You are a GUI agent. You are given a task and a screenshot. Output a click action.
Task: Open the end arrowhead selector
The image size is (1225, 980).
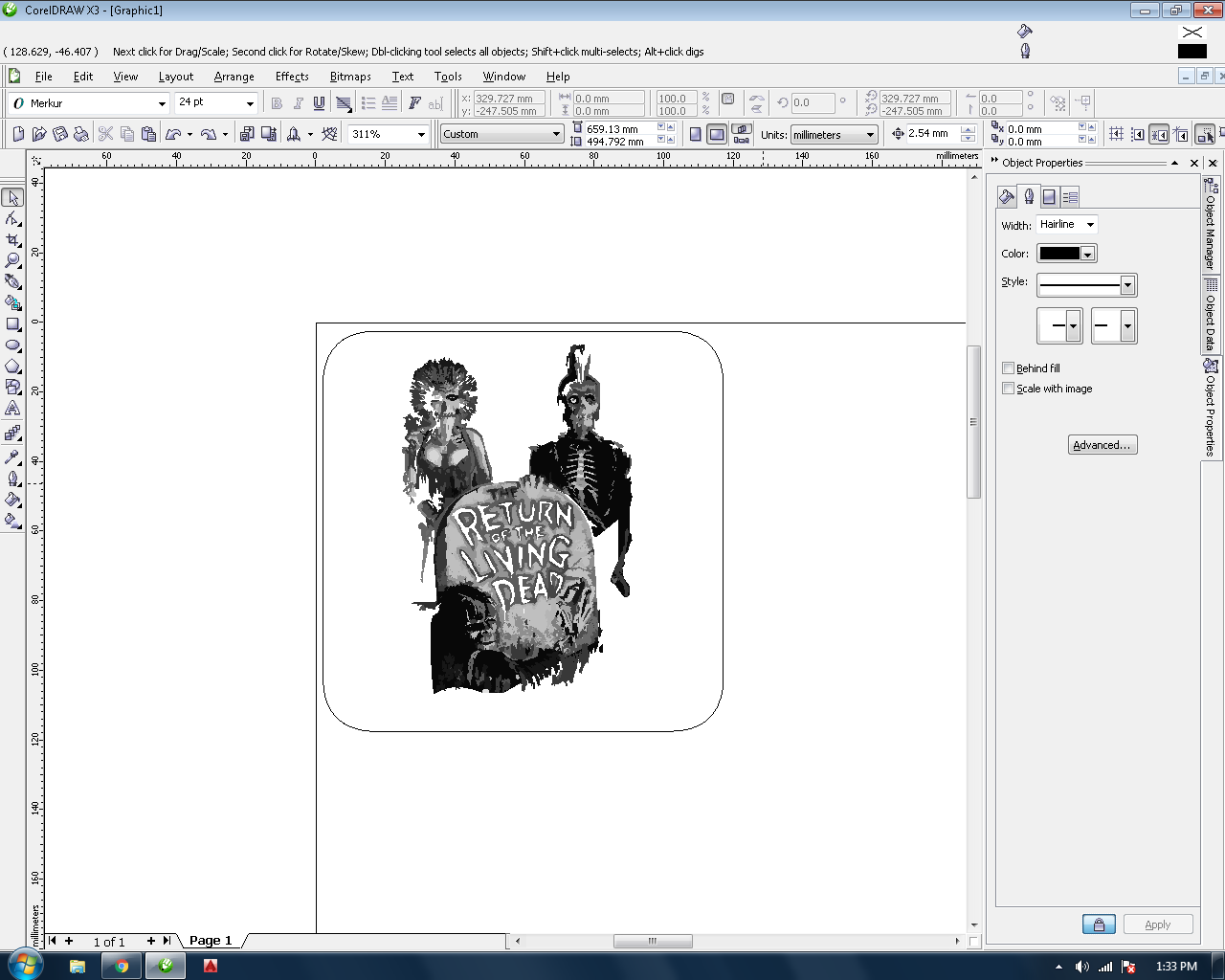pyautogui.click(x=1115, y=326)
